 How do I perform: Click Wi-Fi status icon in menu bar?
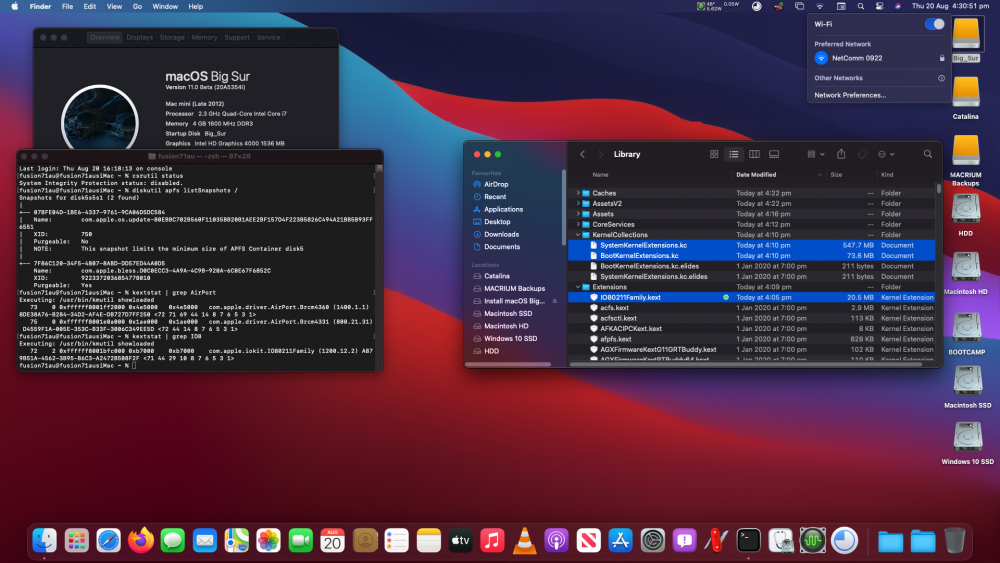820,6
